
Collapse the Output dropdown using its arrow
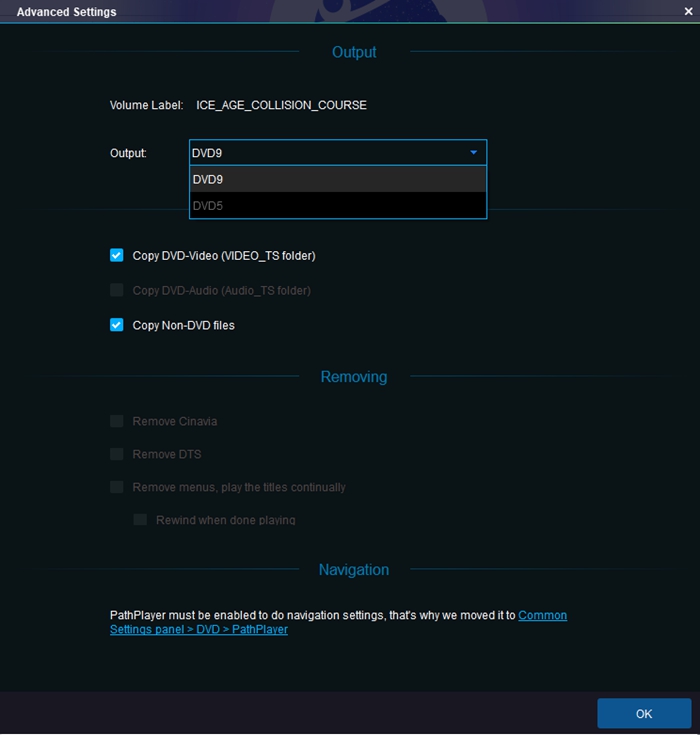tap(474, 152)
